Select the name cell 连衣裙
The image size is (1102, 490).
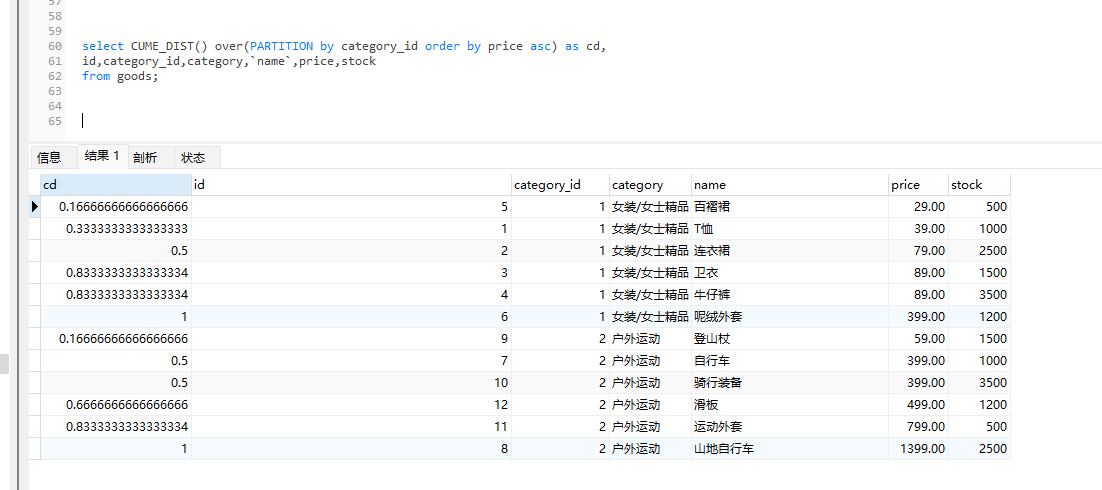click(789, 251)
